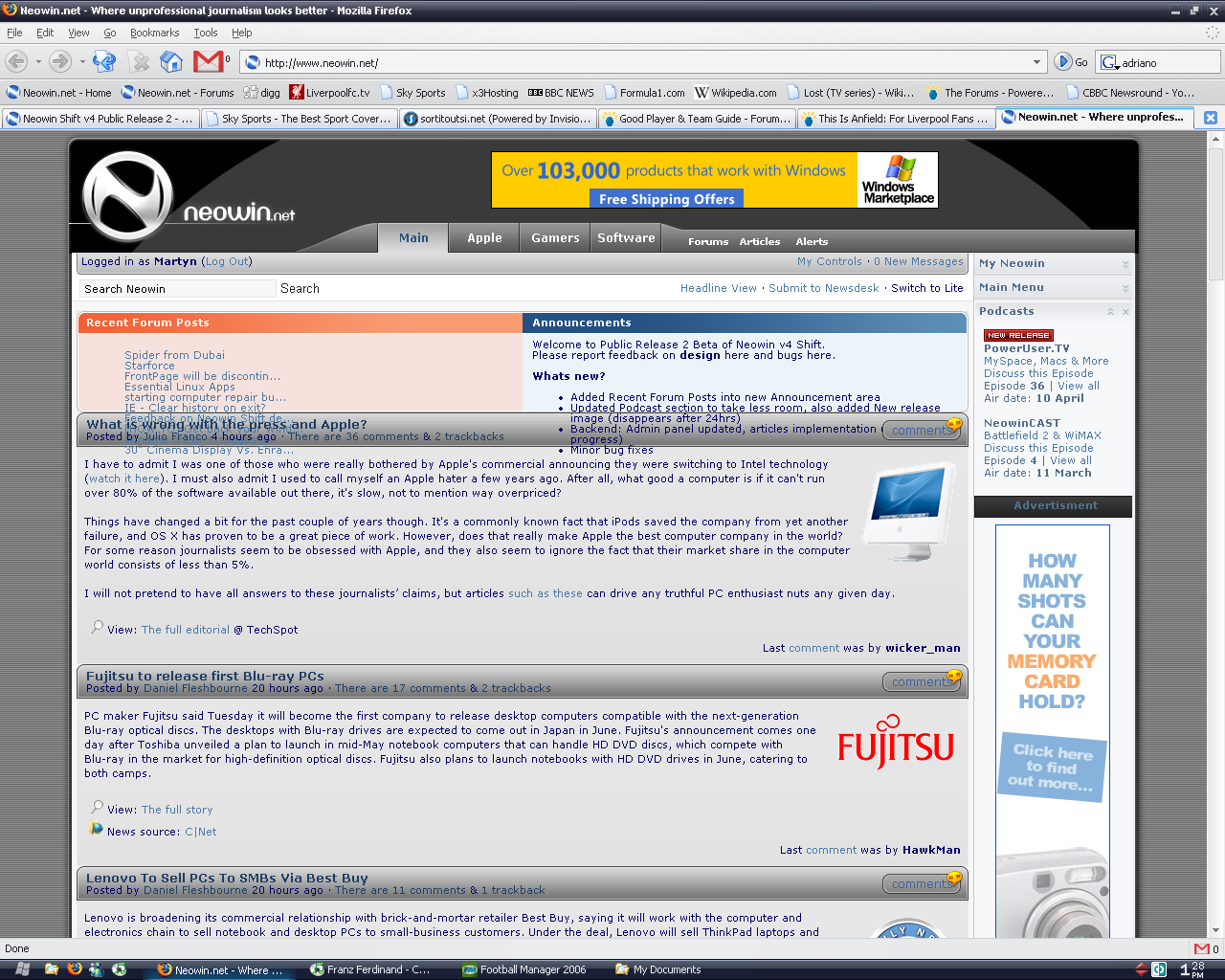Open the Gmail notifier icon in the toolbar
Image resolution: width=1225 pixels, height=980 pixels.
209,61
